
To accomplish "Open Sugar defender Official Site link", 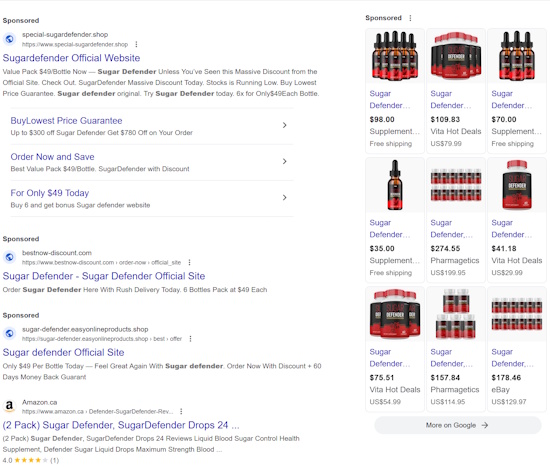I will (x=63, y=353).
